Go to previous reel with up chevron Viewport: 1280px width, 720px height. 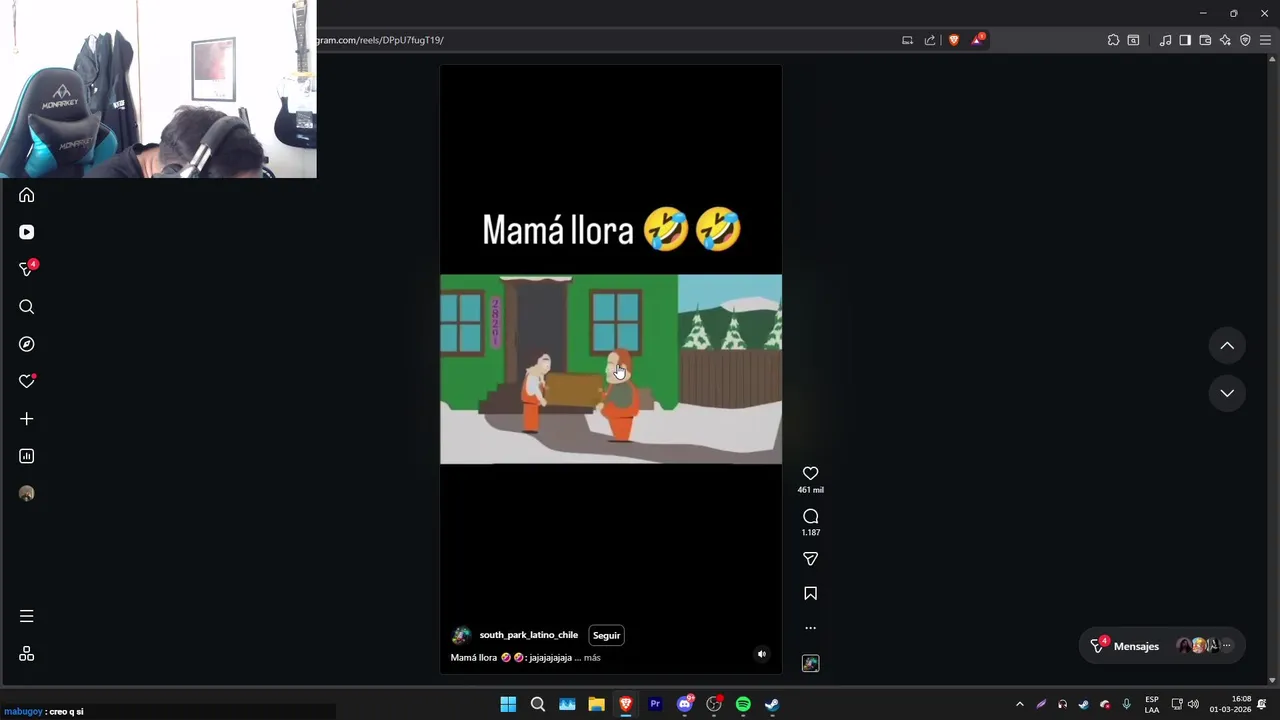[1227, 346]
